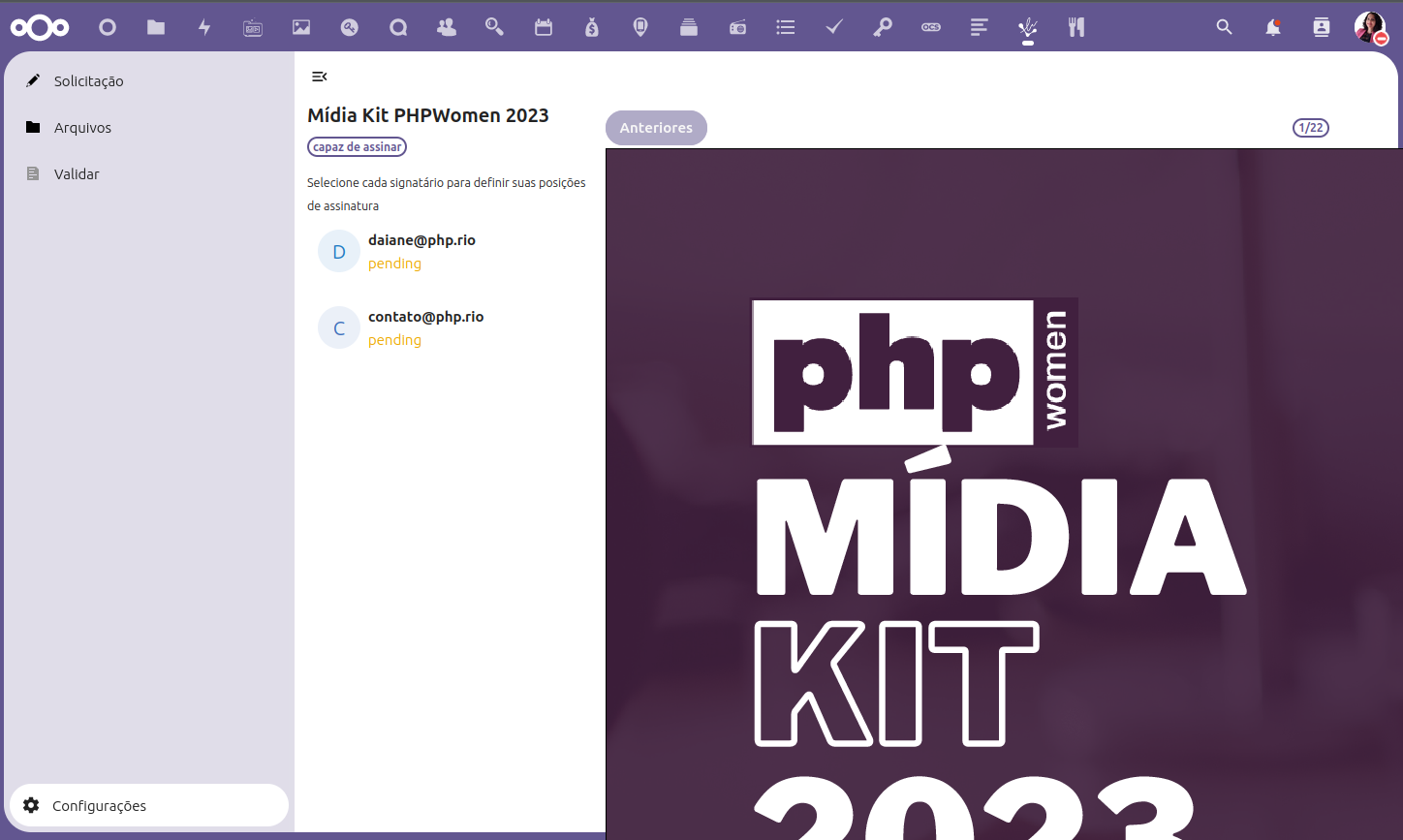Open the phone location pin icon
Viewport: 1403px width, 840px height.
click(x=640, y=27)
